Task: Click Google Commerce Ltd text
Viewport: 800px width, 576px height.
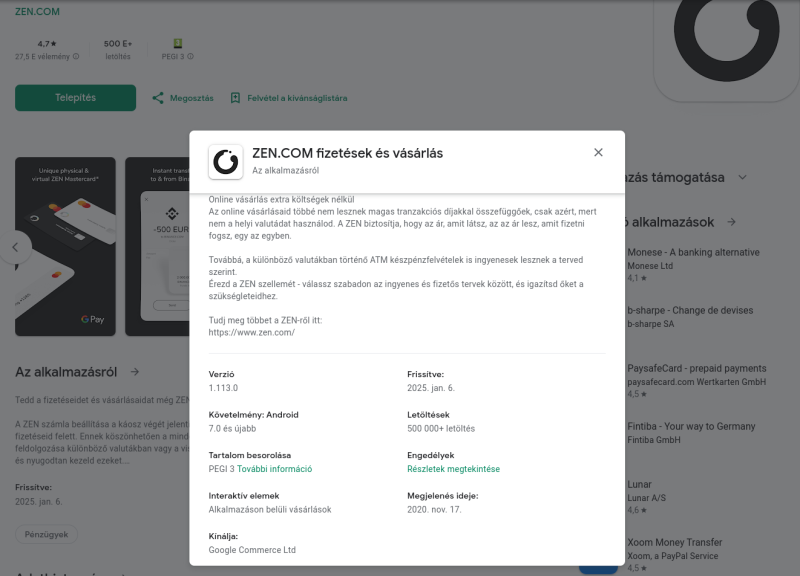Action: (x=252, y=550)
